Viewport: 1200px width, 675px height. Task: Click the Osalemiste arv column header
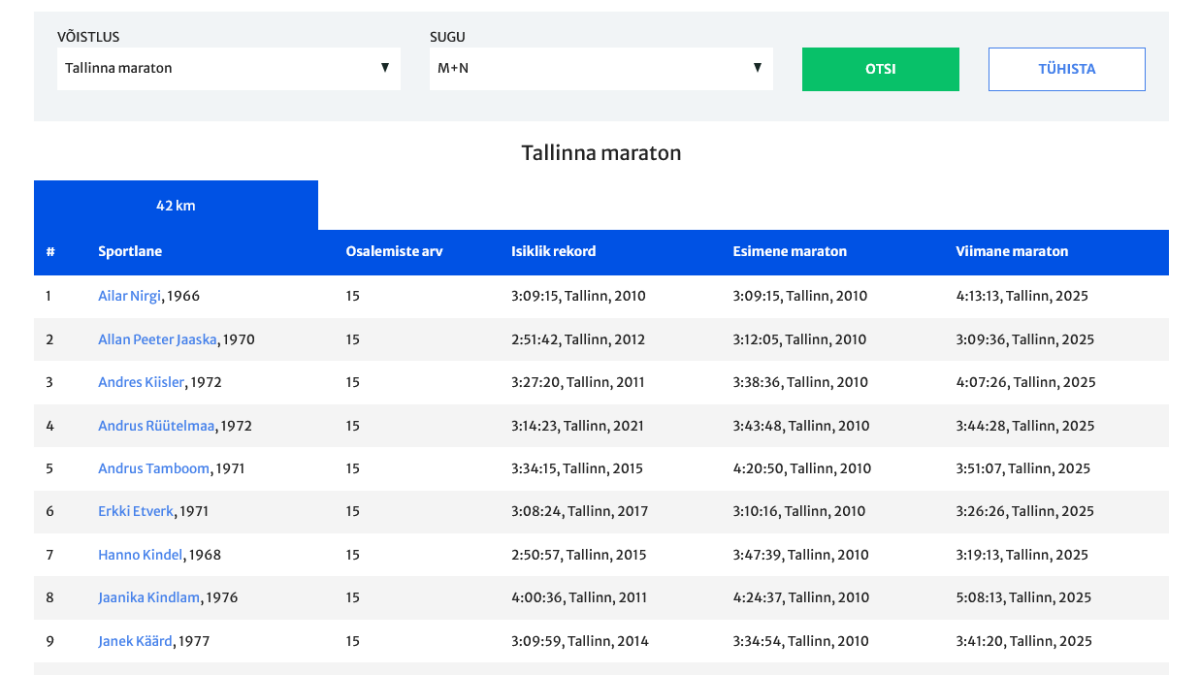click(394, 252)
